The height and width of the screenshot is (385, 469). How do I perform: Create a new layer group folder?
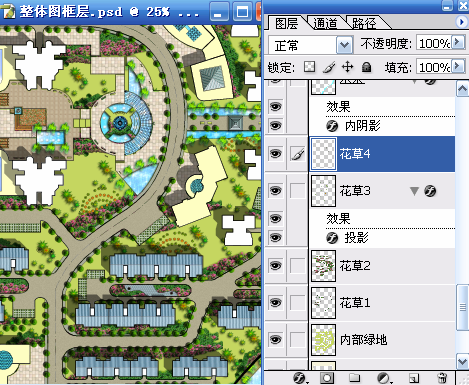pos(354,378)
